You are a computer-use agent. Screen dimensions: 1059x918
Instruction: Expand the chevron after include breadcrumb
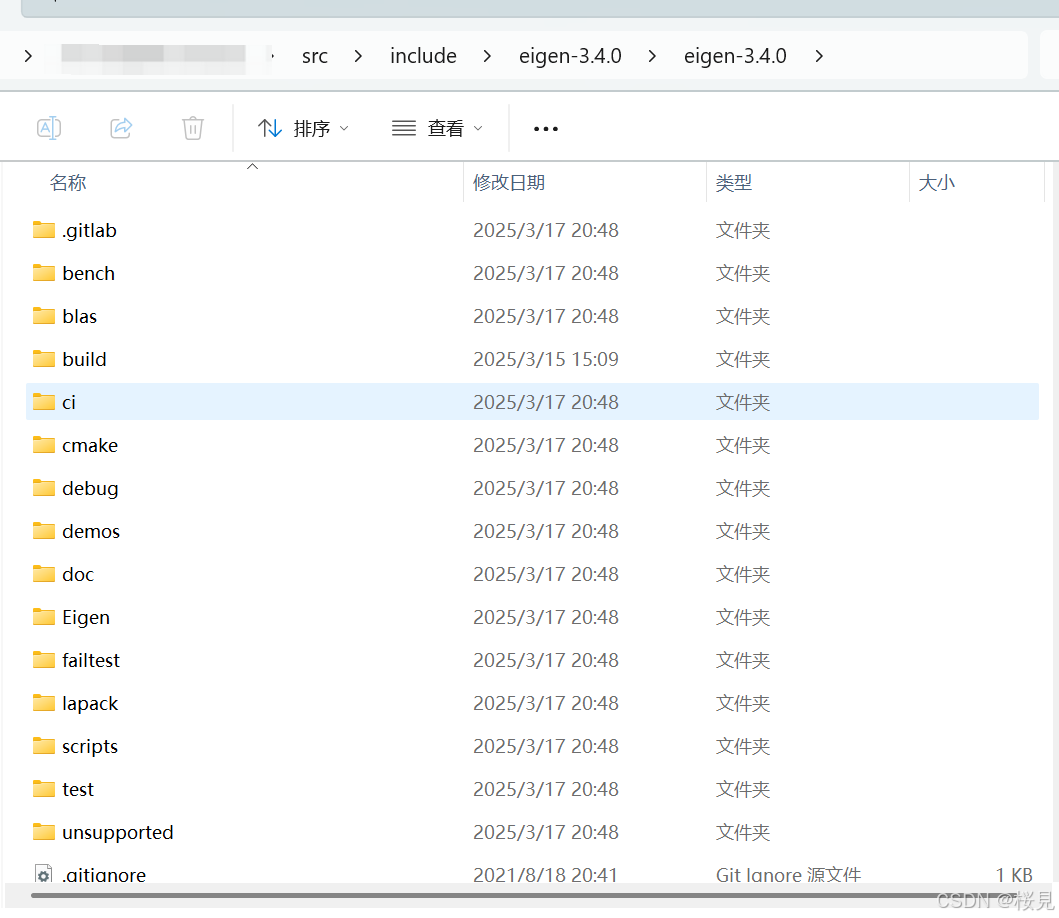pos(487,56)
